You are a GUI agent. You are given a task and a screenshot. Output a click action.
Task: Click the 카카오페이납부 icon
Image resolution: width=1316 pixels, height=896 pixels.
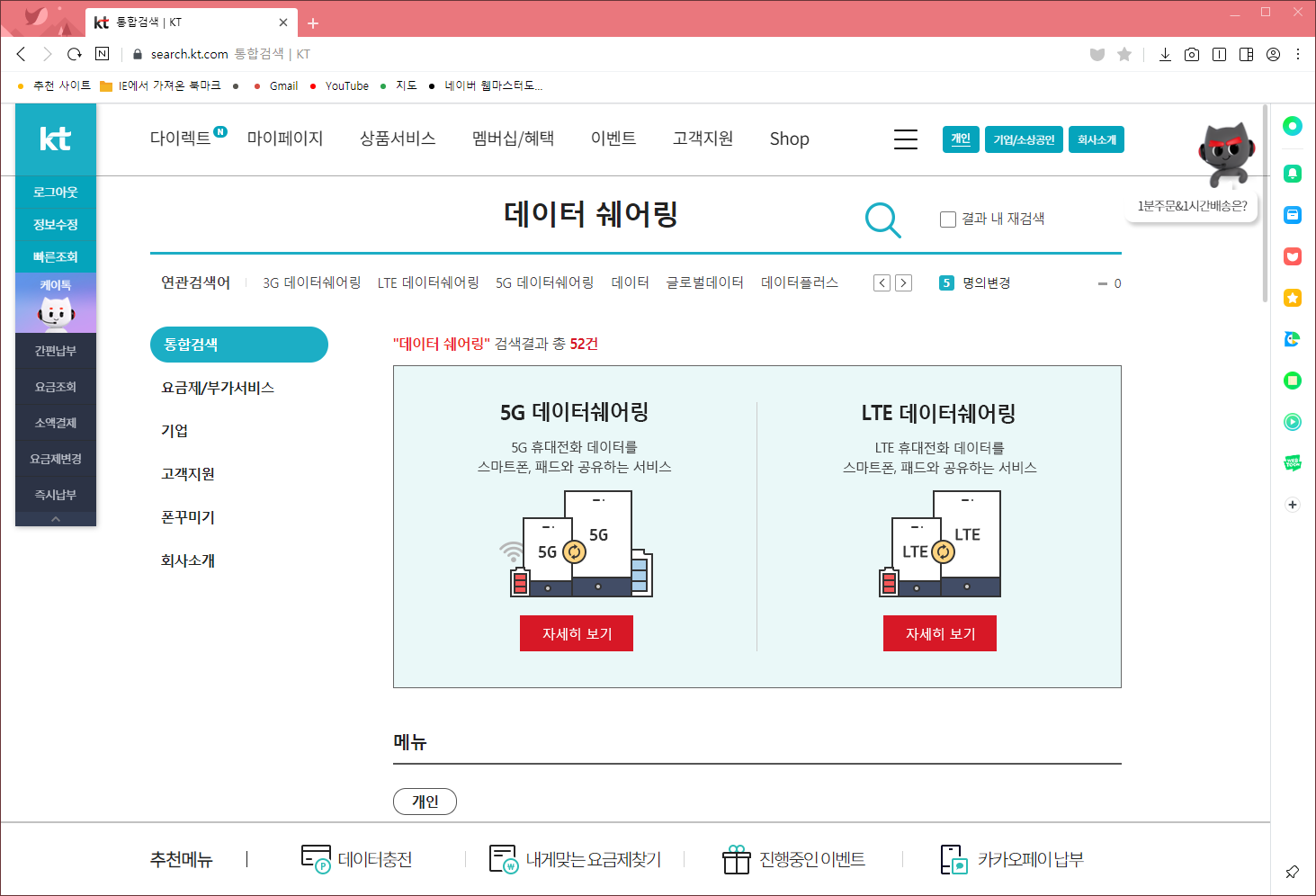point(953,859)
